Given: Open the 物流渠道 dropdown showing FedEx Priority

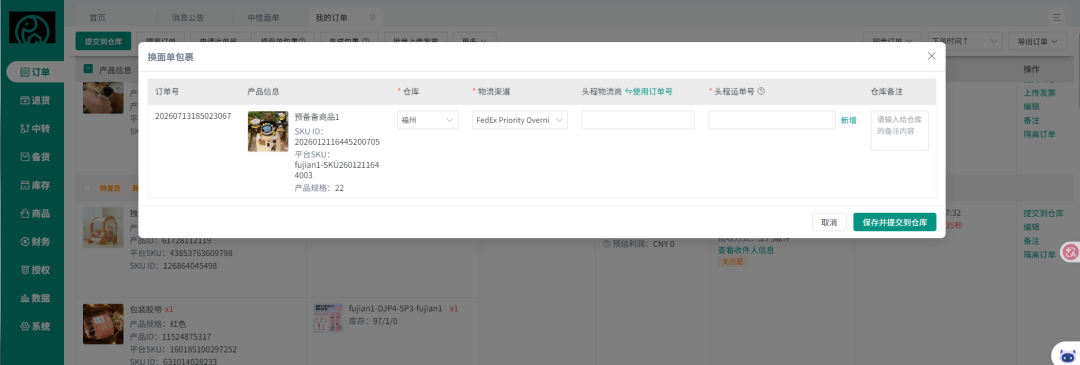Looking at the screenshot, I should coord(520,120).
